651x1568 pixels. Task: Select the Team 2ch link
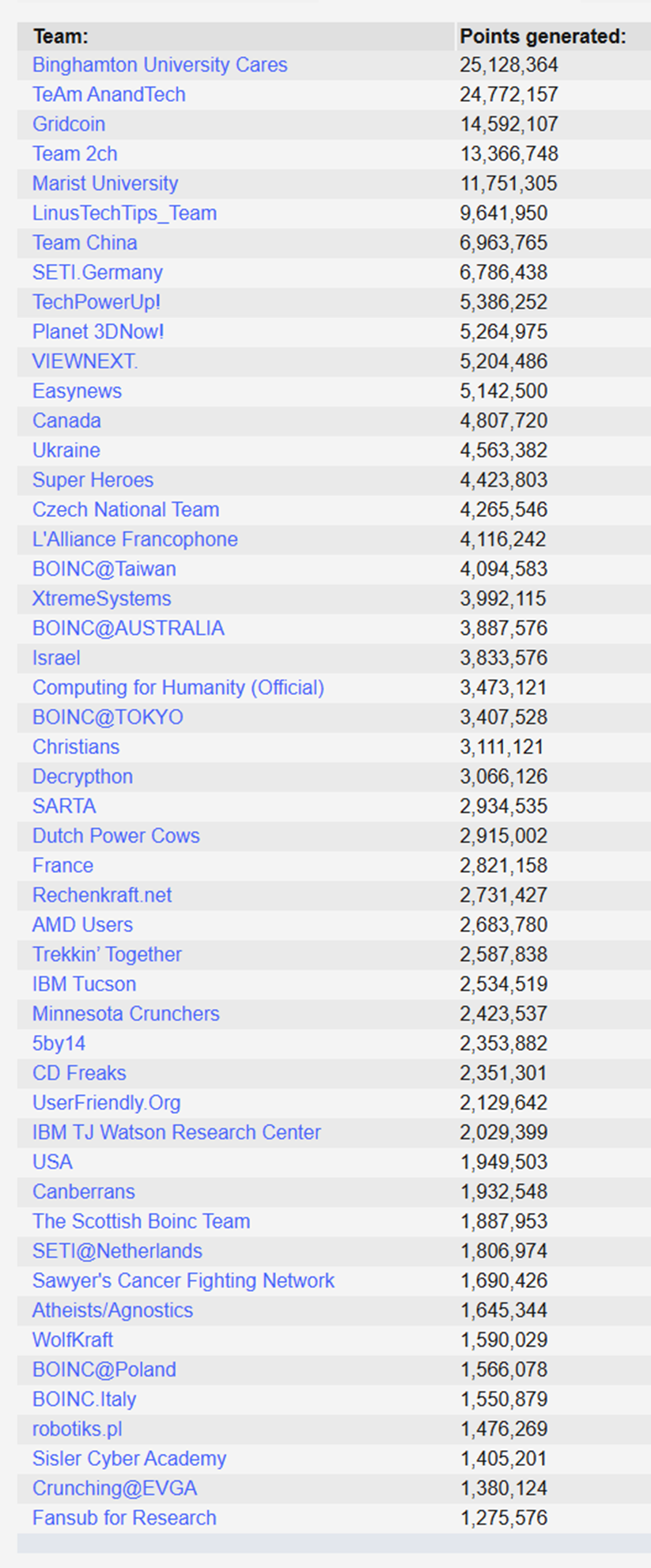75,153
